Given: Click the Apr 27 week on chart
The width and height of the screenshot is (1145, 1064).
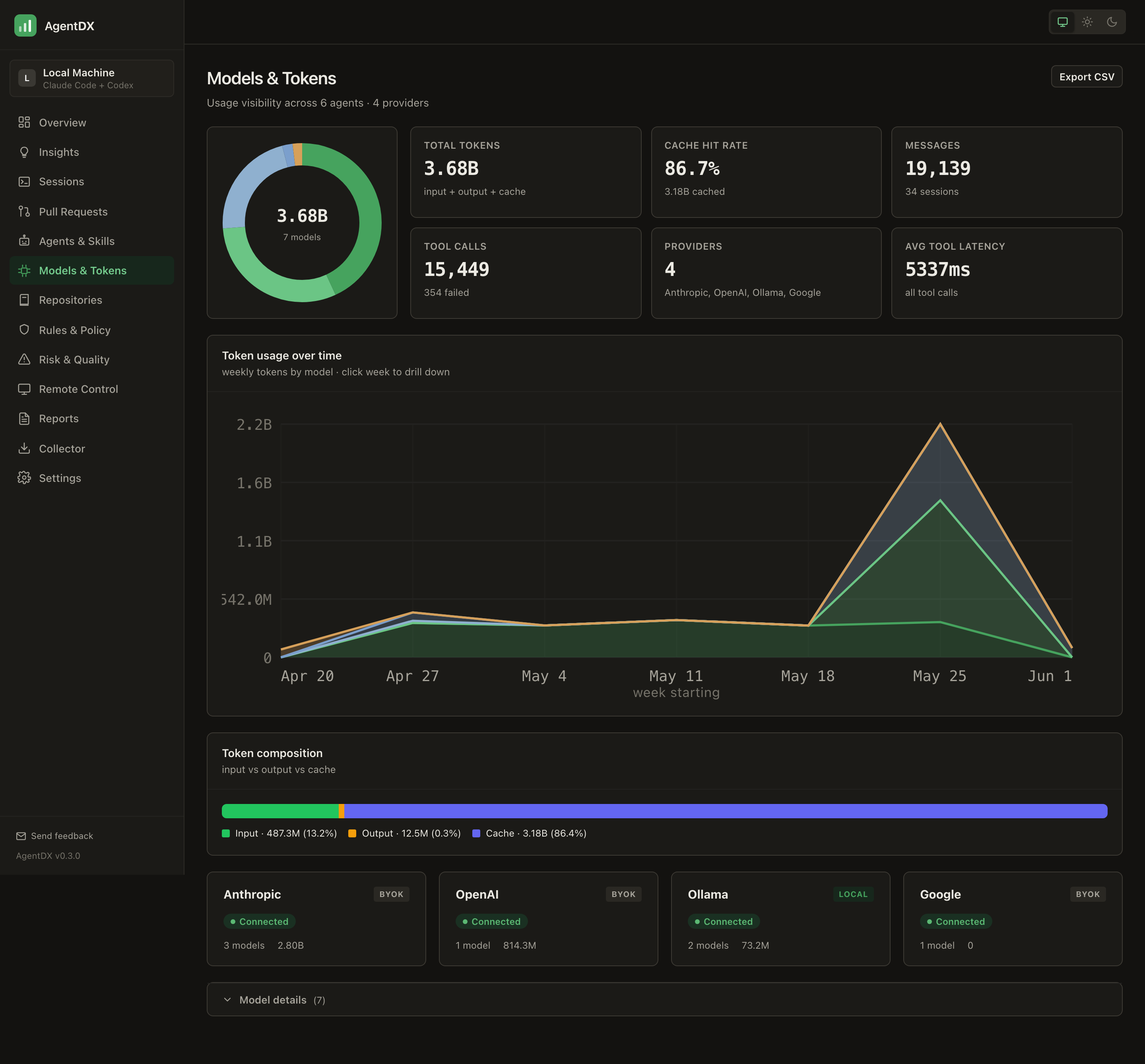Looking at the screenshot, I should pos(413,613).
